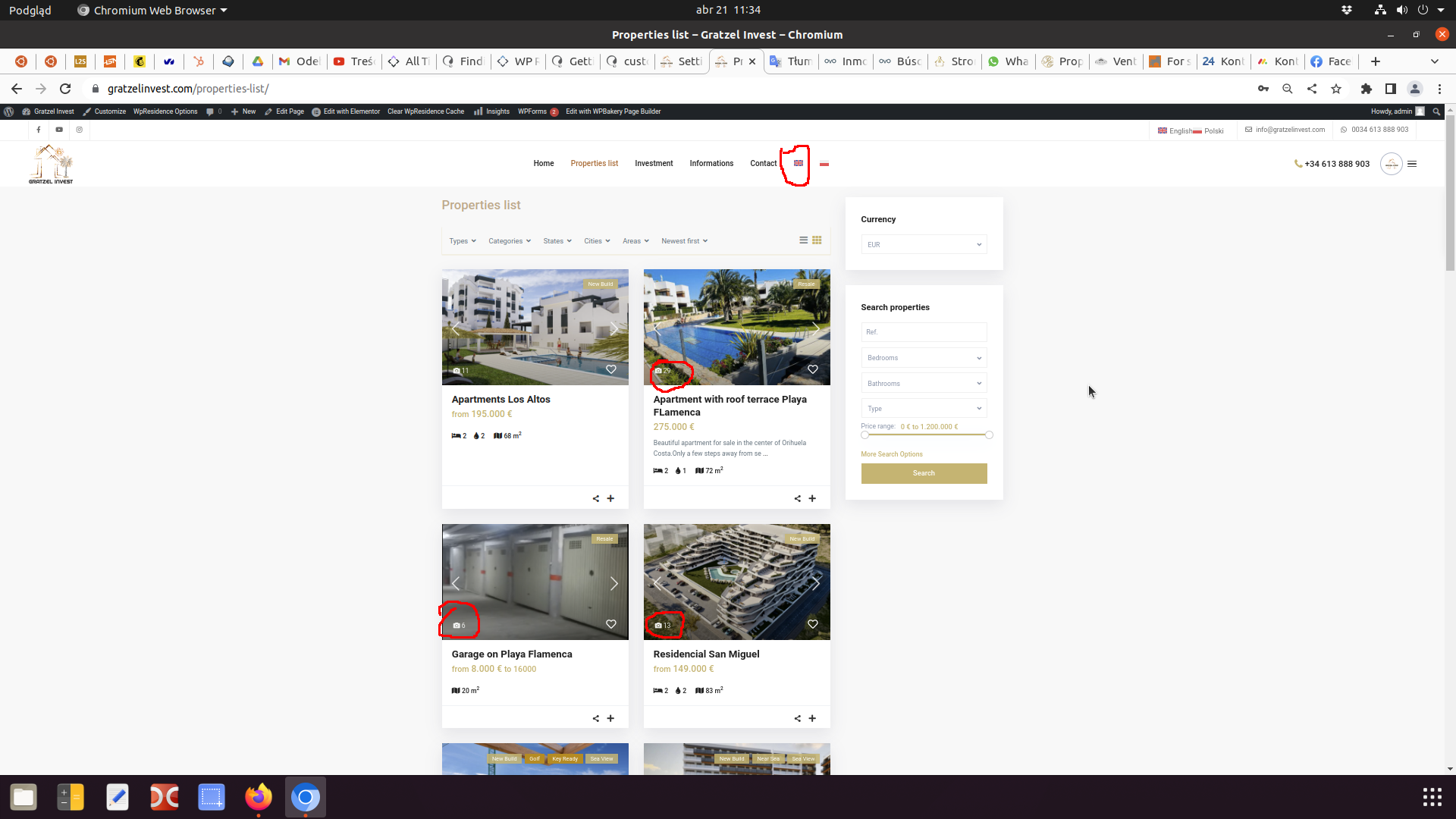Click plus compare icon on Residencial San Miguel card
Screen dimensions: 1456x819
812,718
